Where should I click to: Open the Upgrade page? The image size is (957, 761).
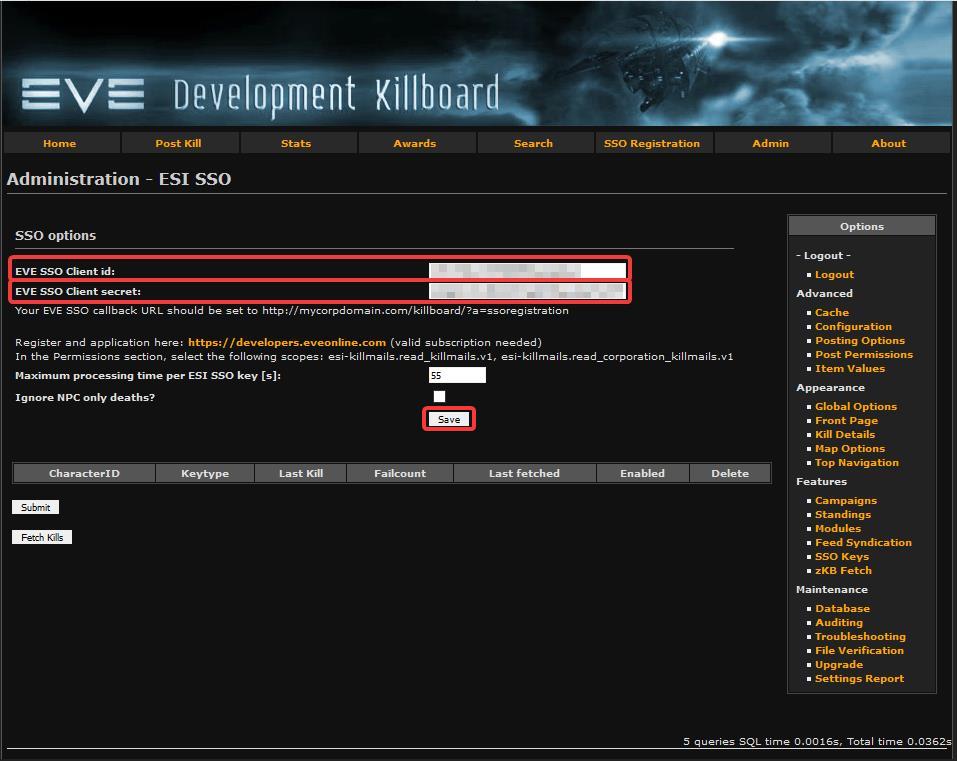click(839, 665)
